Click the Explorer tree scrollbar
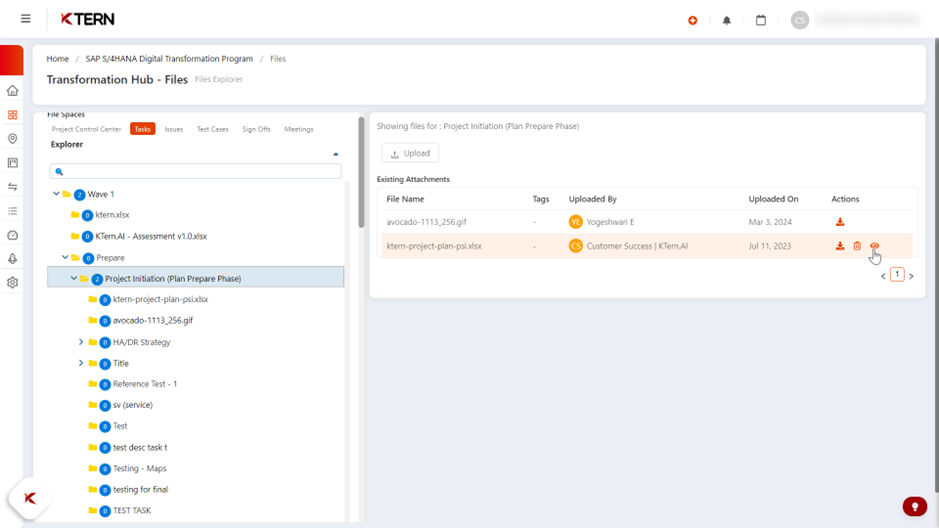 361,172
